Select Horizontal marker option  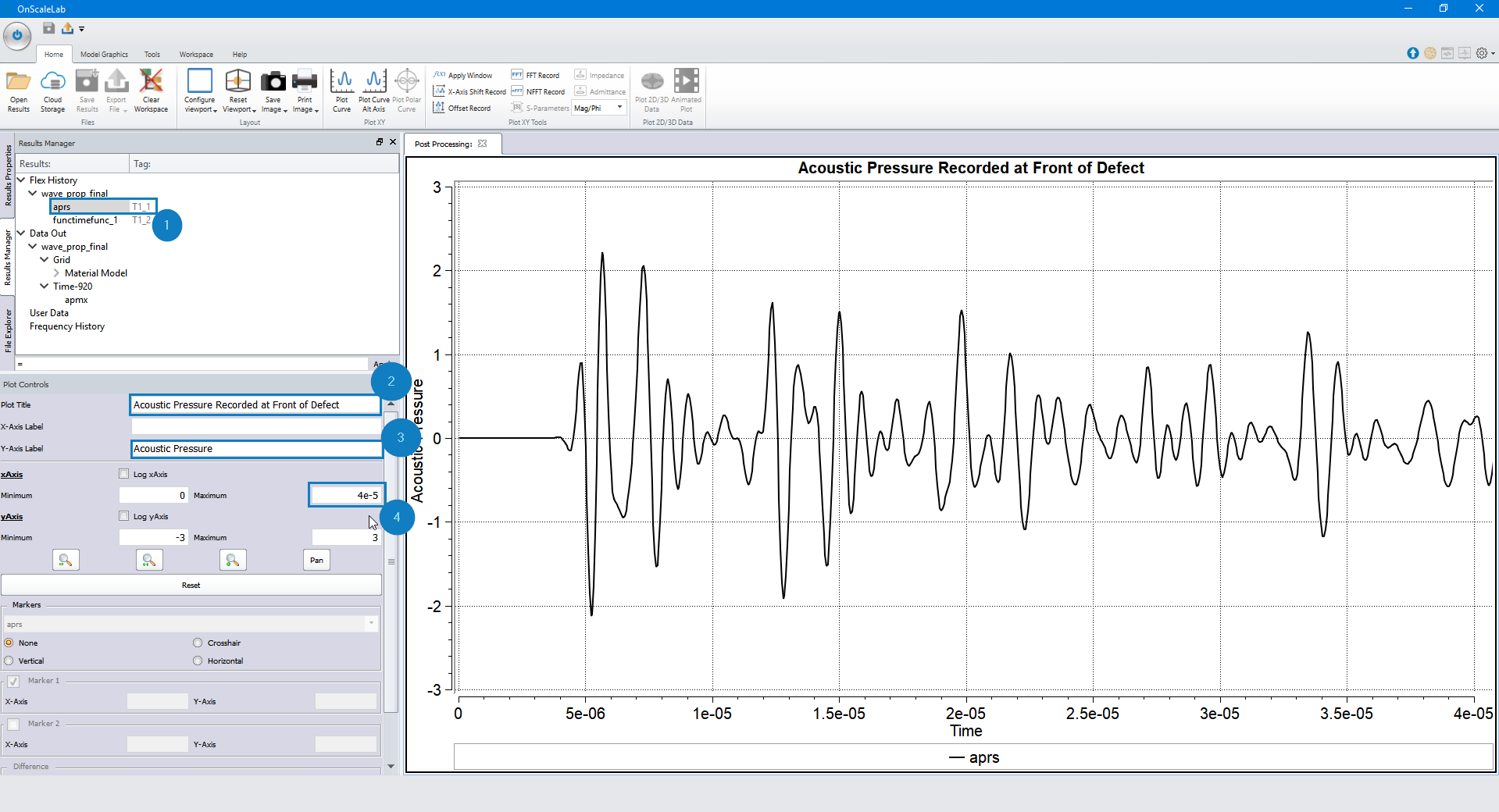tap(198, 661)
